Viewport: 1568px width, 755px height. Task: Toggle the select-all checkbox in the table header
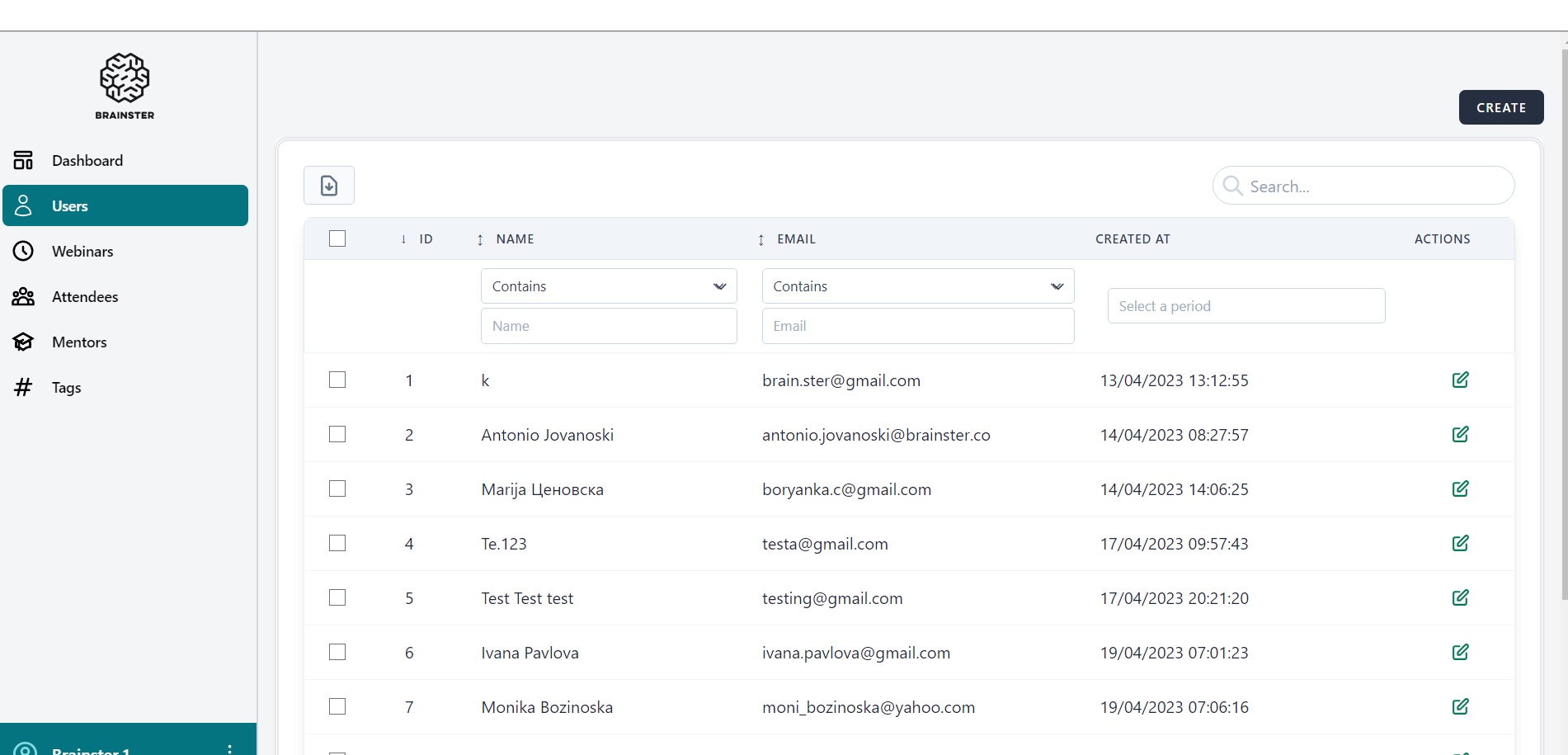pyautogui.click(x=337, y=238)
